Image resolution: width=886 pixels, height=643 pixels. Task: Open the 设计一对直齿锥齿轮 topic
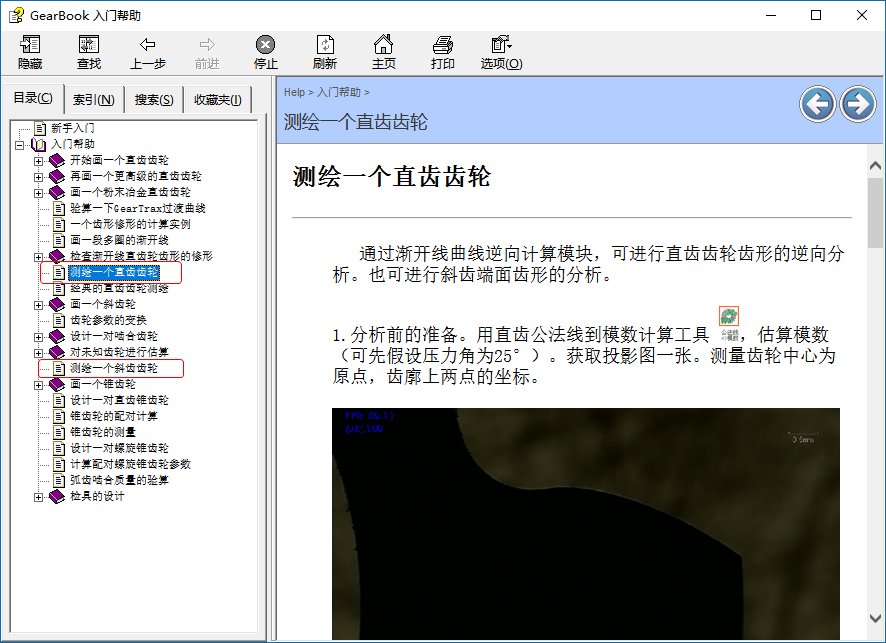(x=119, y=400)
